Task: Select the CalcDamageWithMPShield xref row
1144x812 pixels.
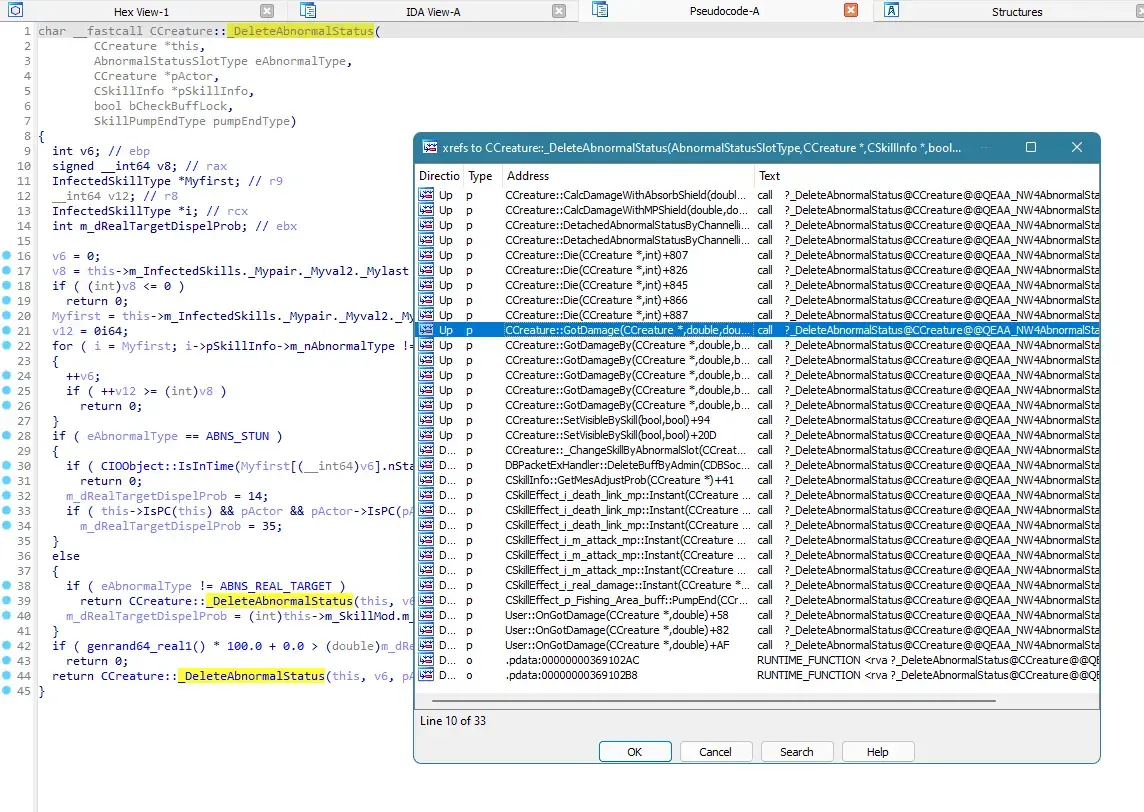Action: tap(757, 210)
